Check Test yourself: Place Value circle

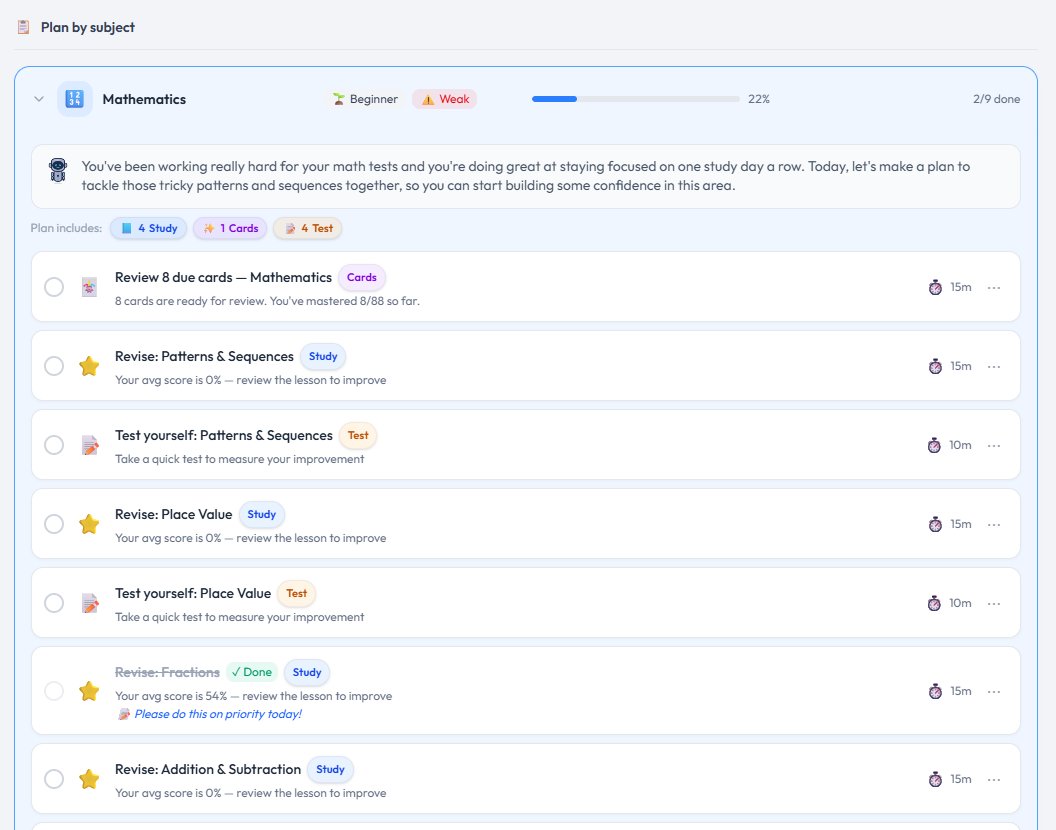54,603
